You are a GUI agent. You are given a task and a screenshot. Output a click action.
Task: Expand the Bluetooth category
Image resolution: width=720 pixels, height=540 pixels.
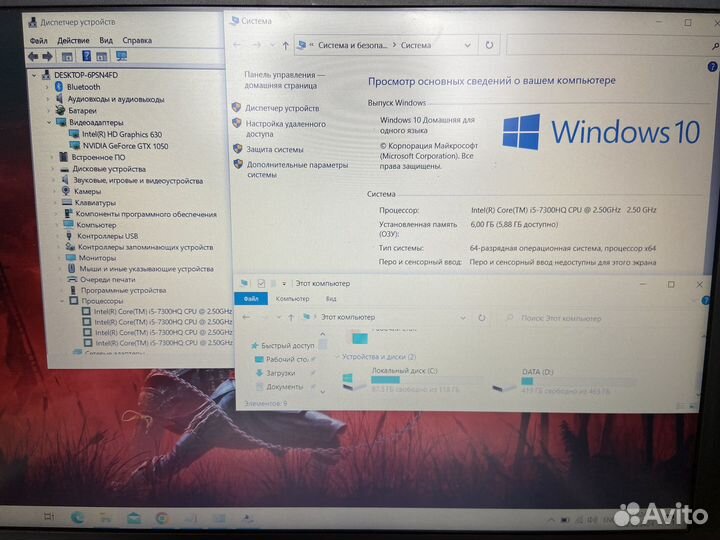[x=47, y=87]
